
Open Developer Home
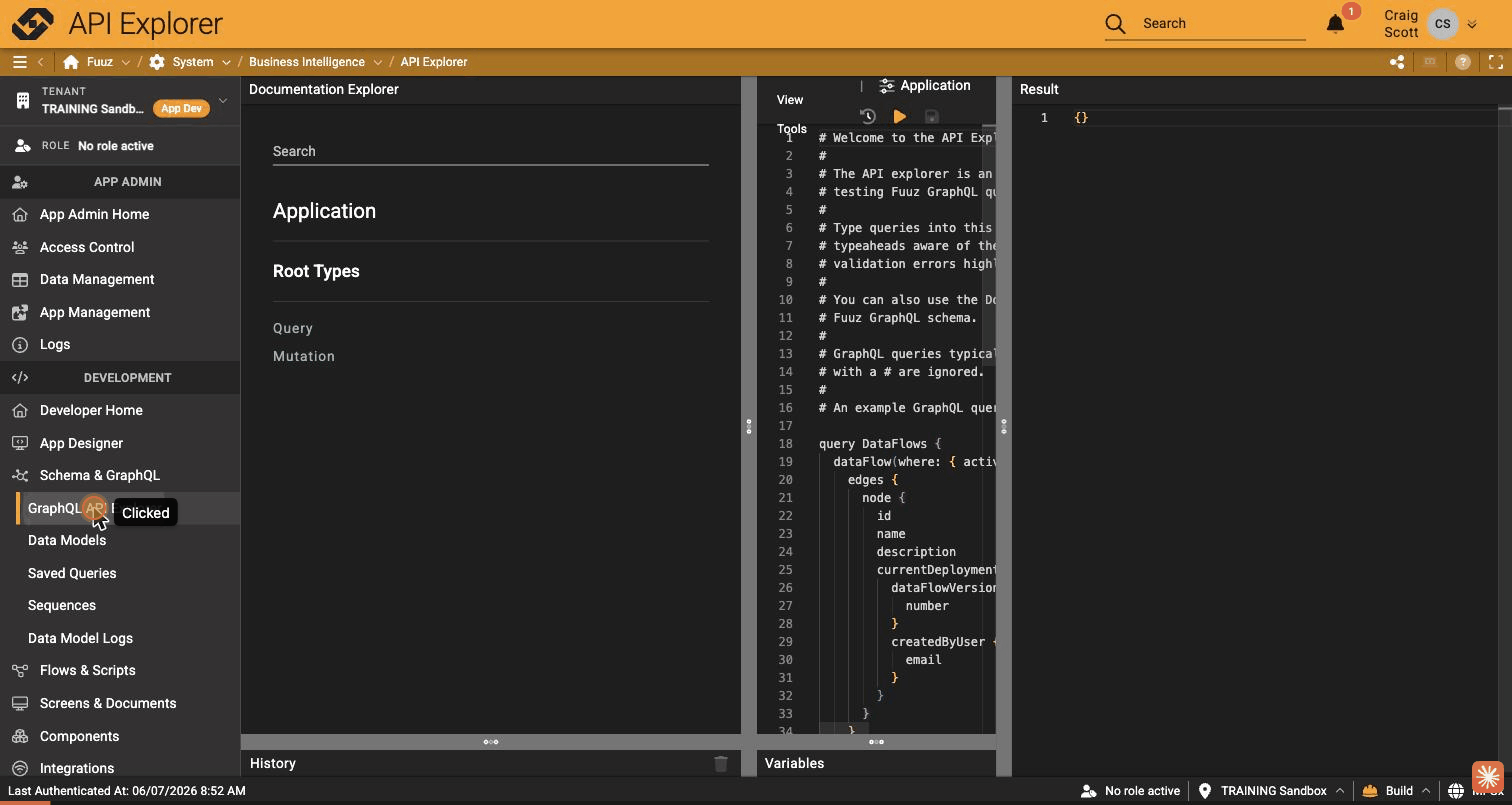[91, 411]
